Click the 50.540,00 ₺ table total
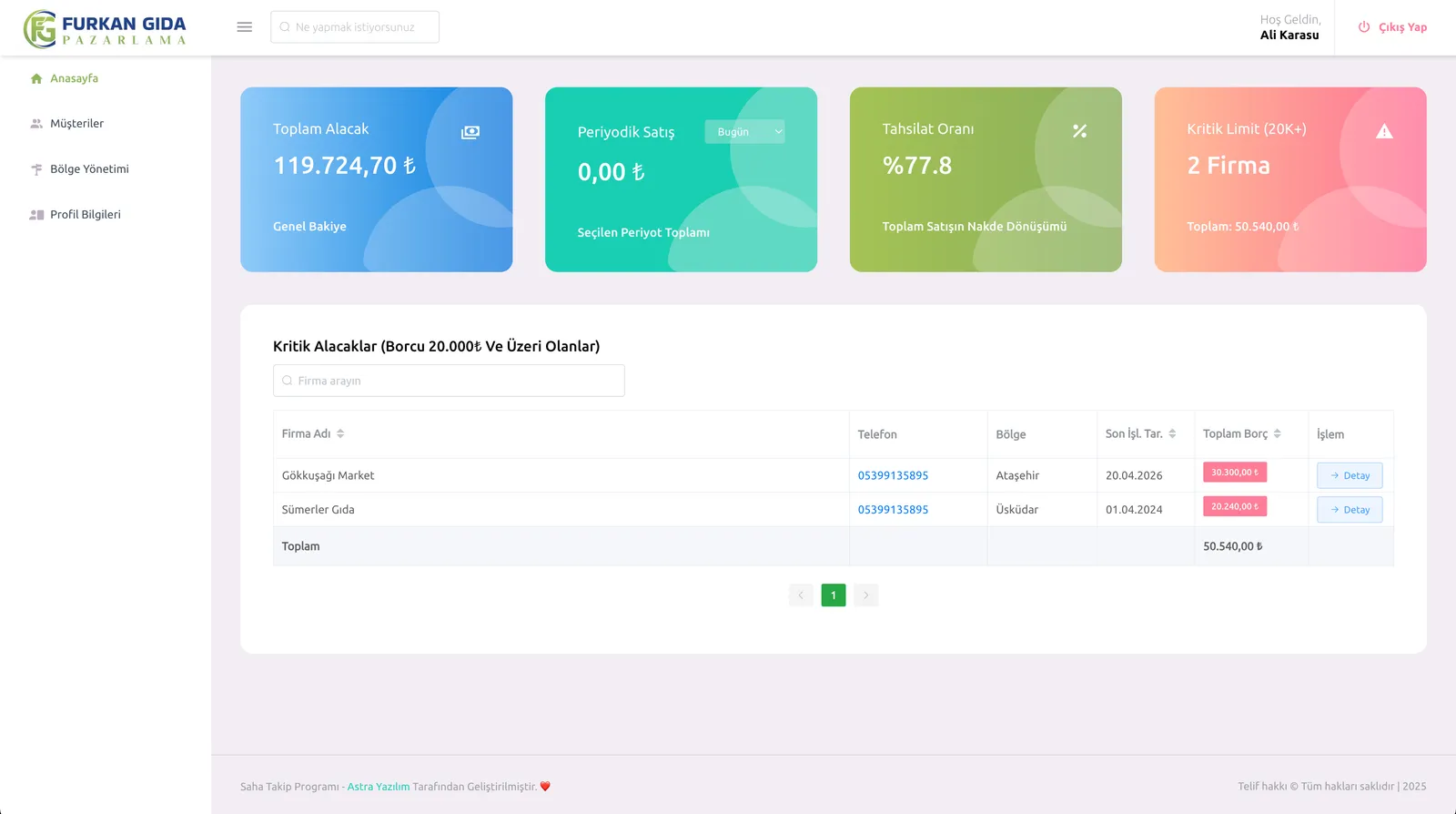Image resolution: width=1456 pixels, height=814 pixels. [1233, 546]
